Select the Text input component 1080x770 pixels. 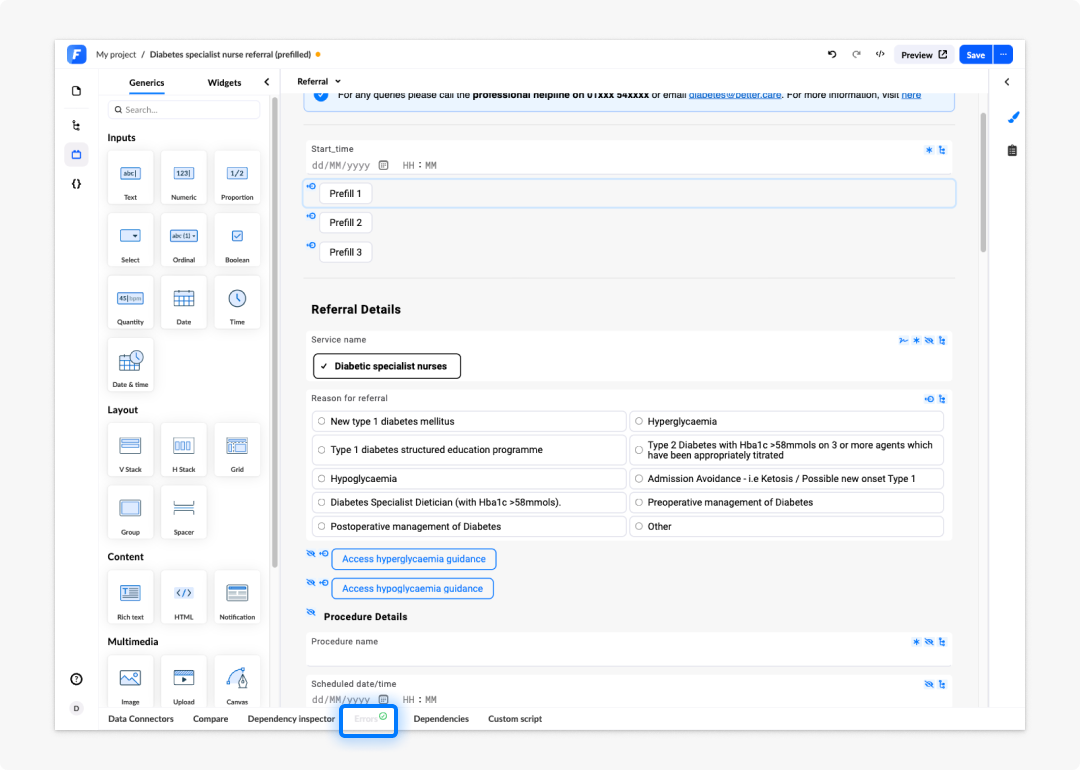pos(130,178)
